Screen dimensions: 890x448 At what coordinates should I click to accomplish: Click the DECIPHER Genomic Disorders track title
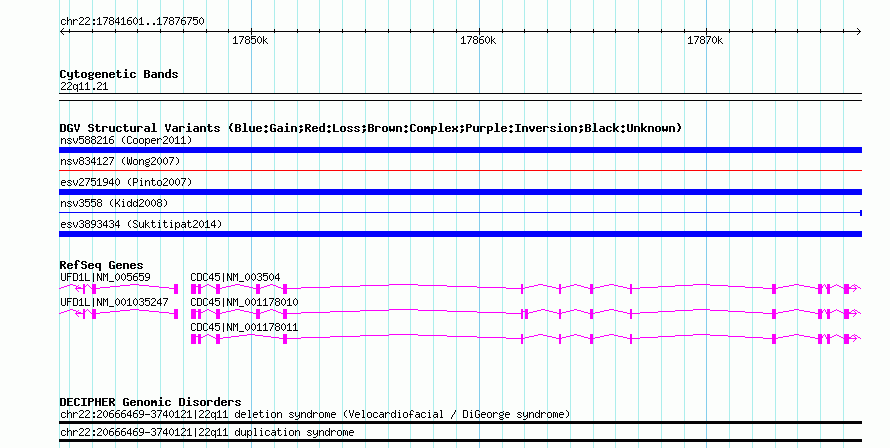(x=150, y=402)
